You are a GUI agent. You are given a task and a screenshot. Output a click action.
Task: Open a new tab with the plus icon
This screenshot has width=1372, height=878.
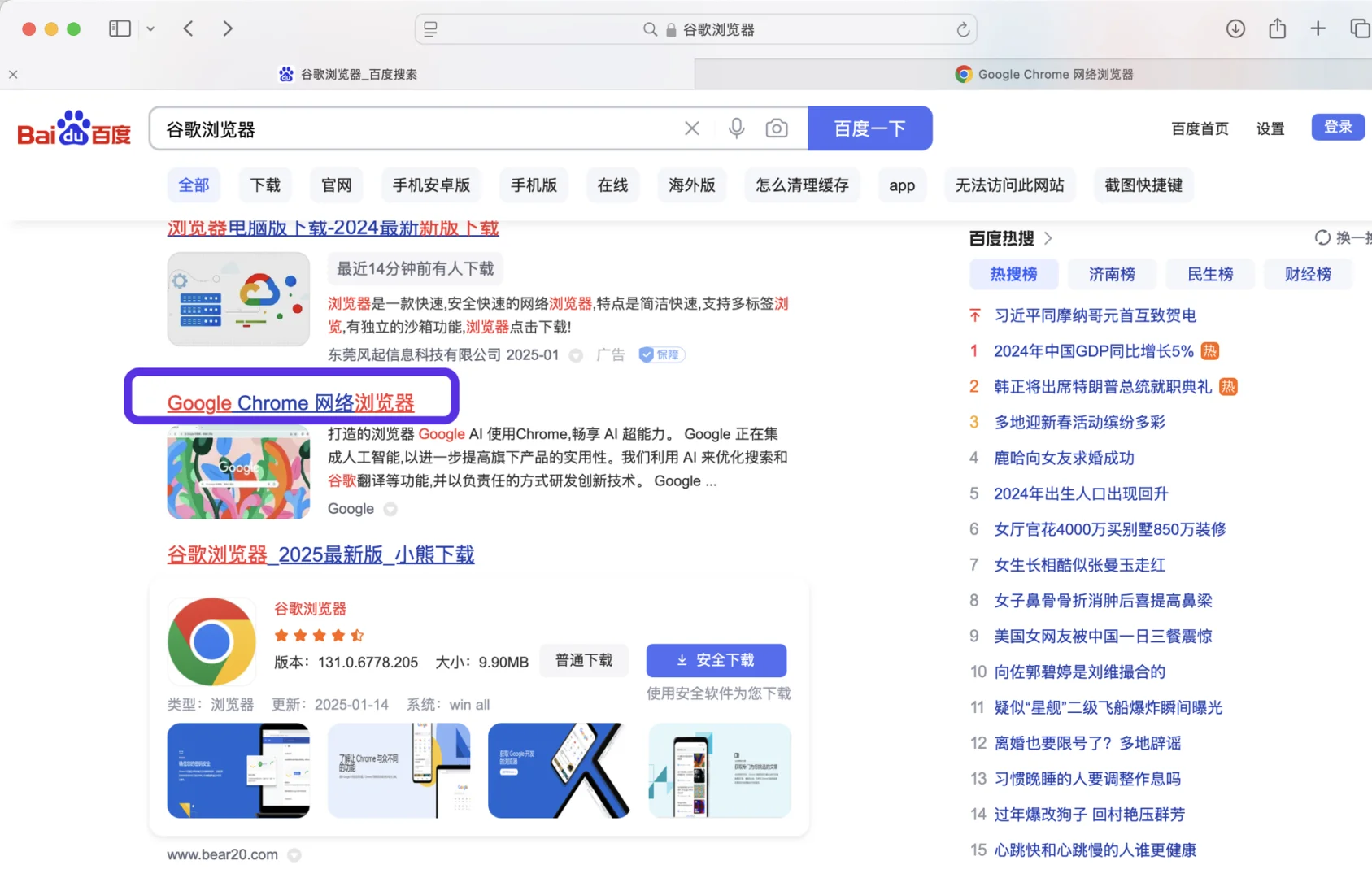pyautogui.click(x=1318, y=28)
